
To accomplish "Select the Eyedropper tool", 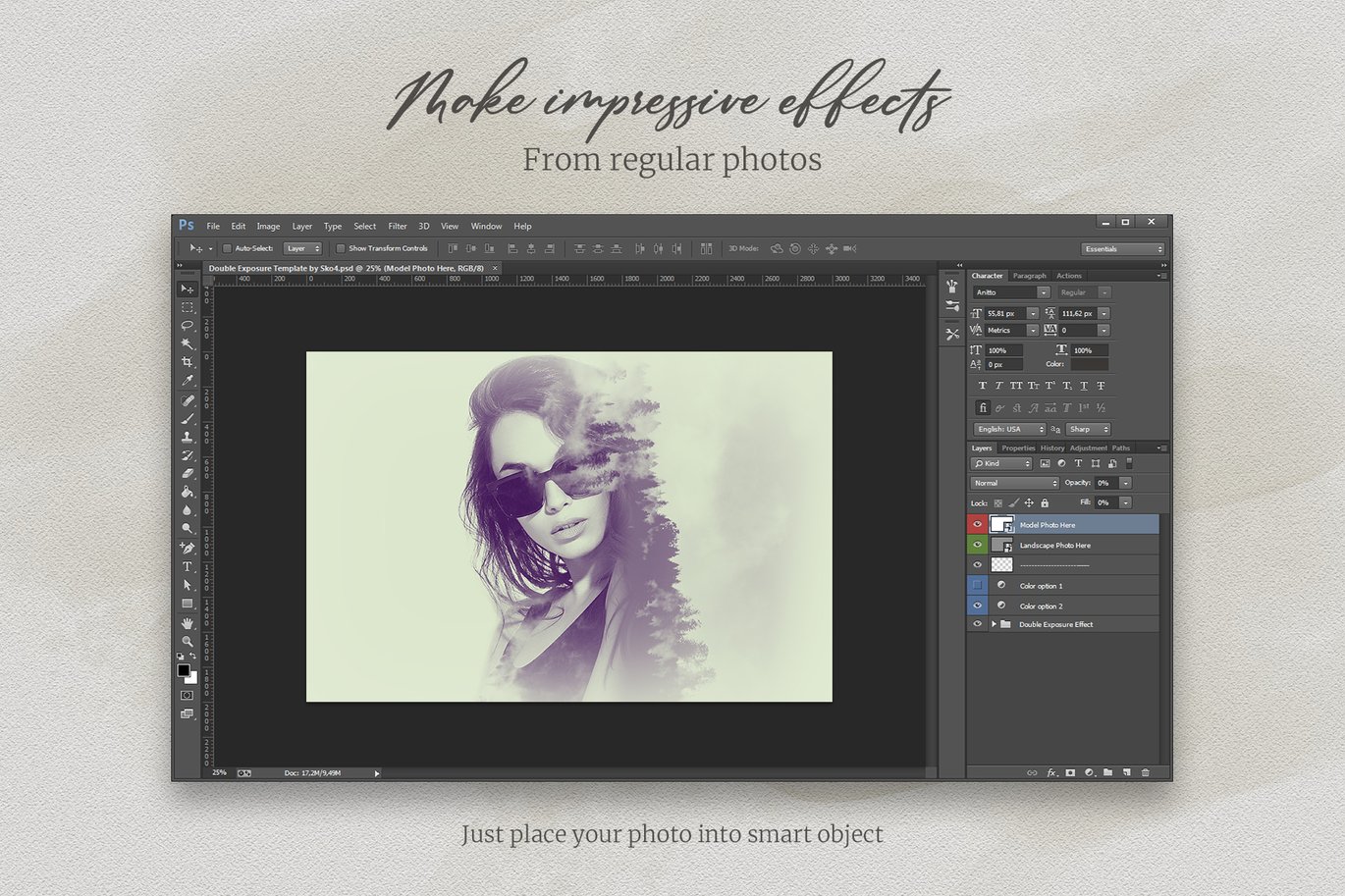I will coord(187,381).
